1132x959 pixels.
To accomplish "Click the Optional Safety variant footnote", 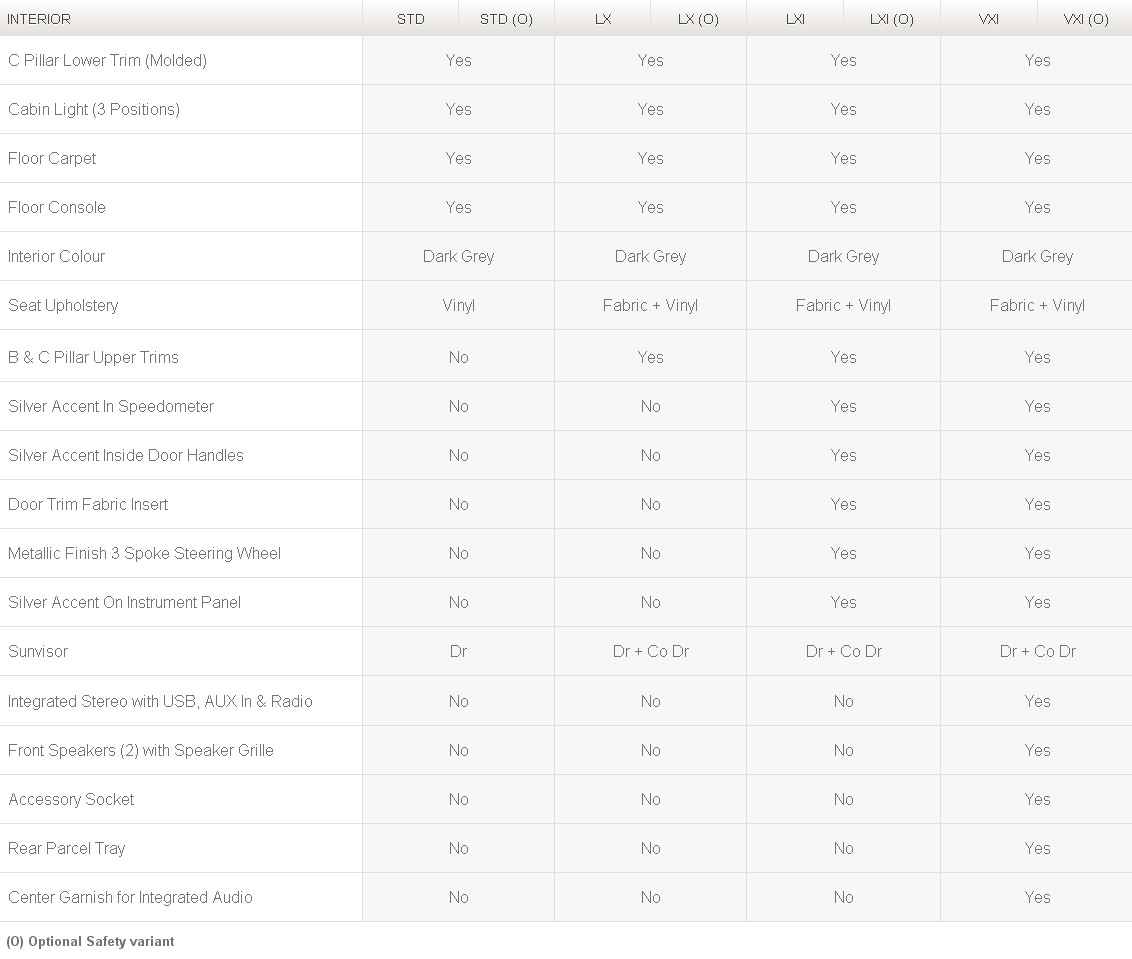I will coord(90,942).
